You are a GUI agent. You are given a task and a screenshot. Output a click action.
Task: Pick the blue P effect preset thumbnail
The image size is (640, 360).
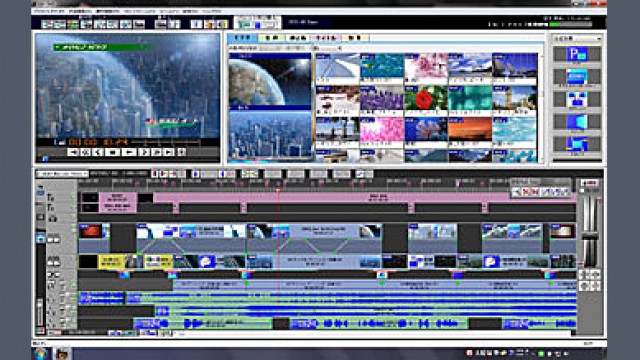pos(577,54)
